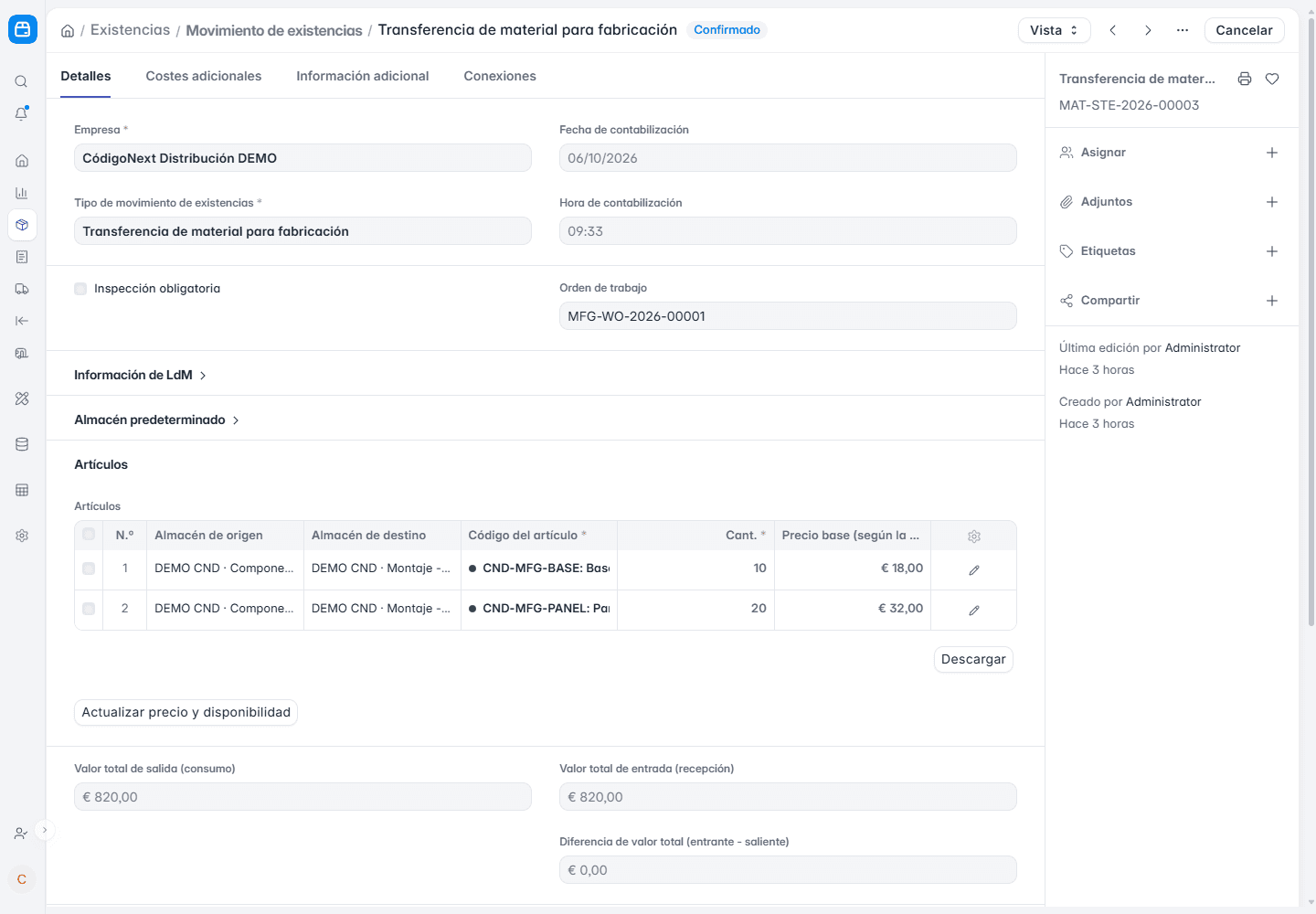Switch to Costes adicionales tab

204,76
